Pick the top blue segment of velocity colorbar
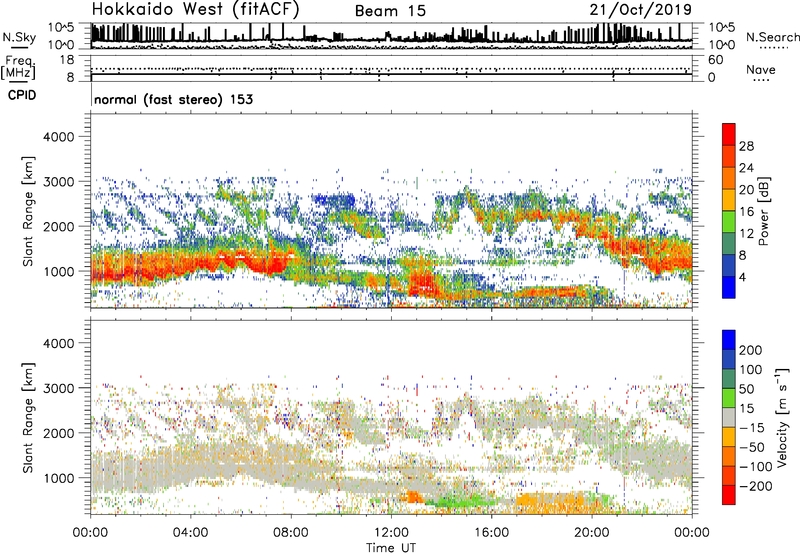Viewport: 800px width, 554px height. coord(729,340)
